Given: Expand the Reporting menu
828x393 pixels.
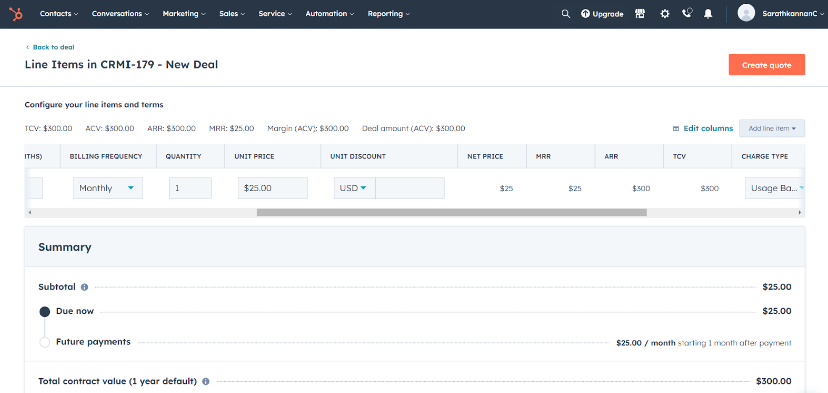Looking at the screenshot, I should click(x=389, y=14).
